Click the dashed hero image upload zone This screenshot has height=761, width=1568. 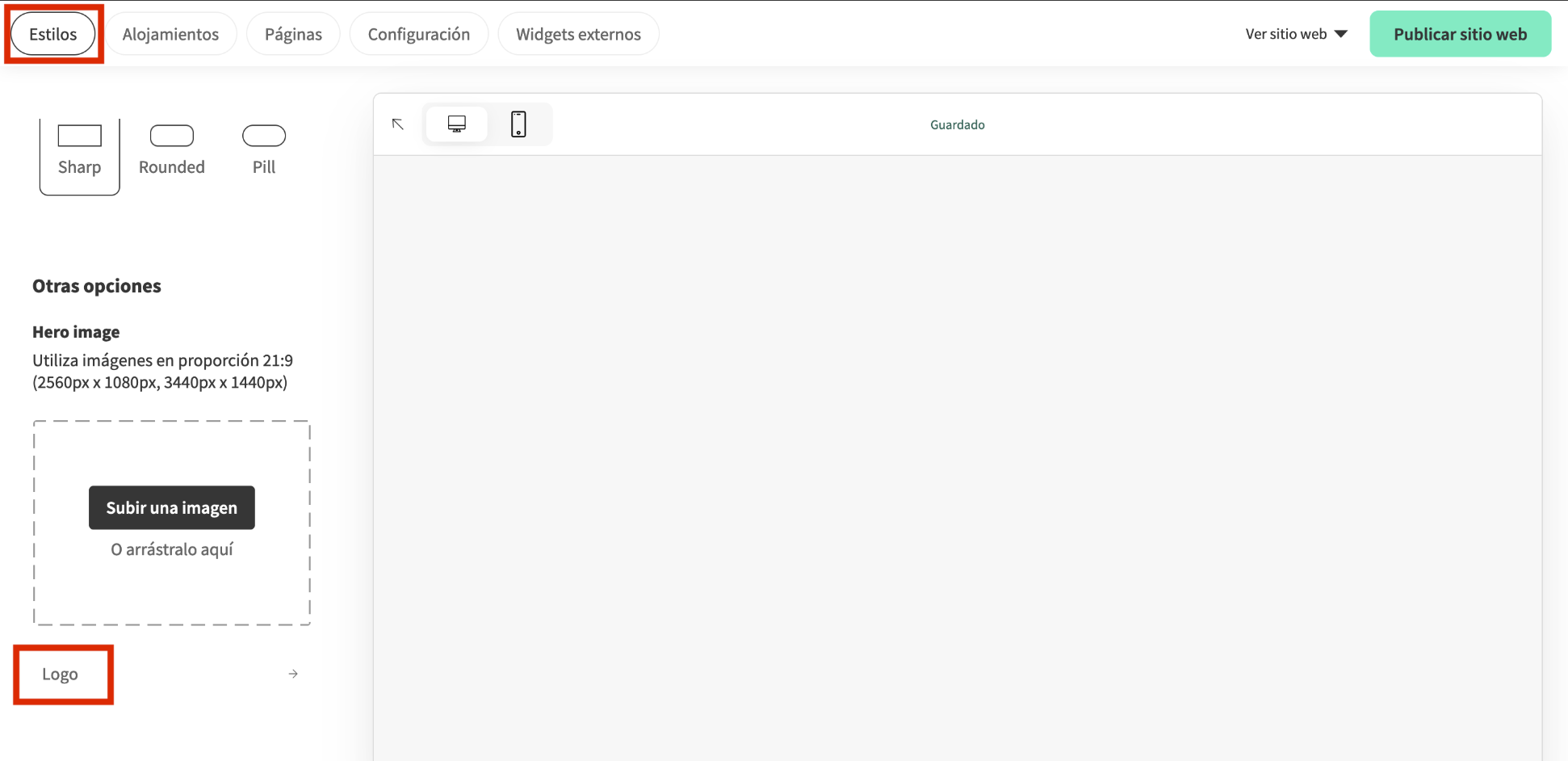171,590
